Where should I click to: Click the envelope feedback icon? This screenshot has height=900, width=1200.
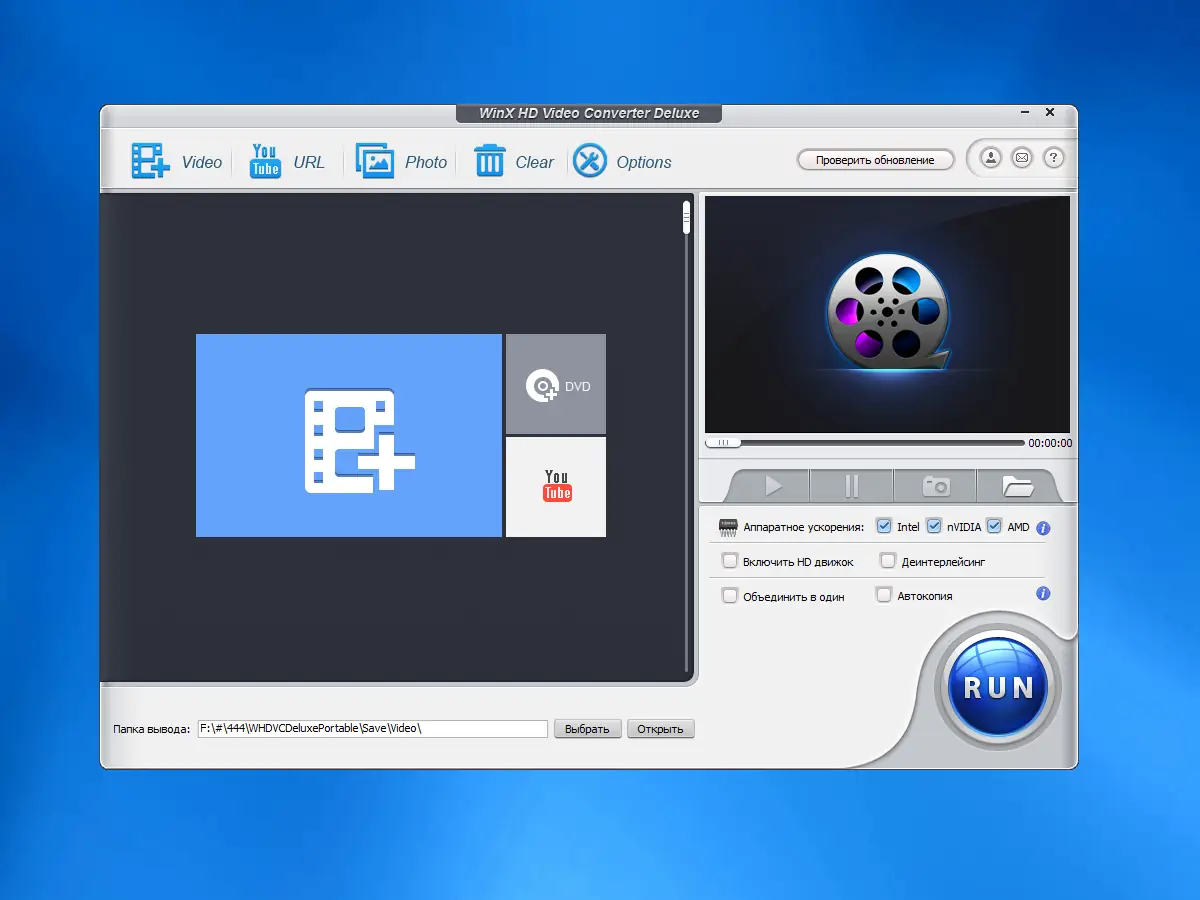[1022, 157]
